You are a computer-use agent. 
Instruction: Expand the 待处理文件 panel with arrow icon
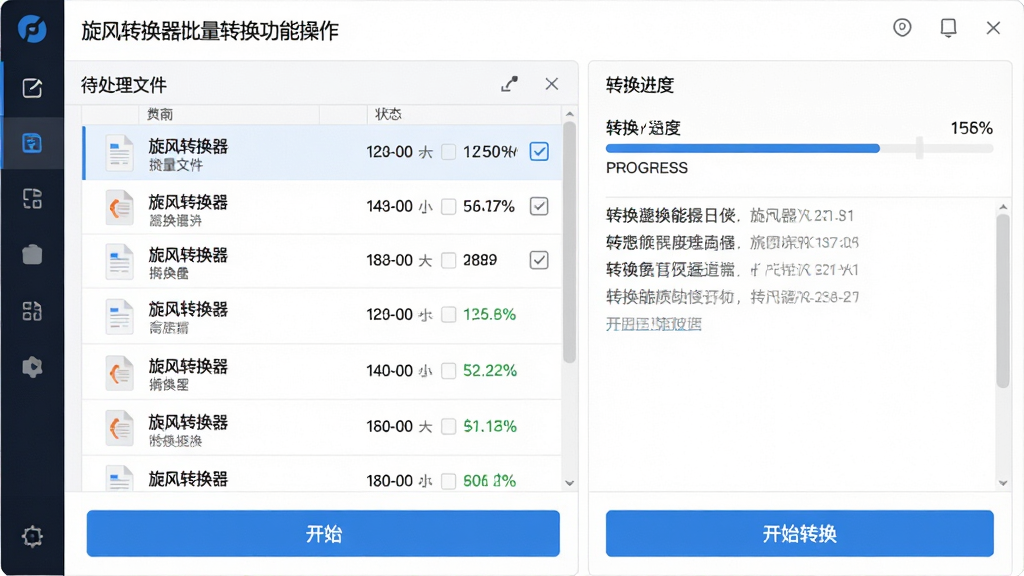pos(509,84)
